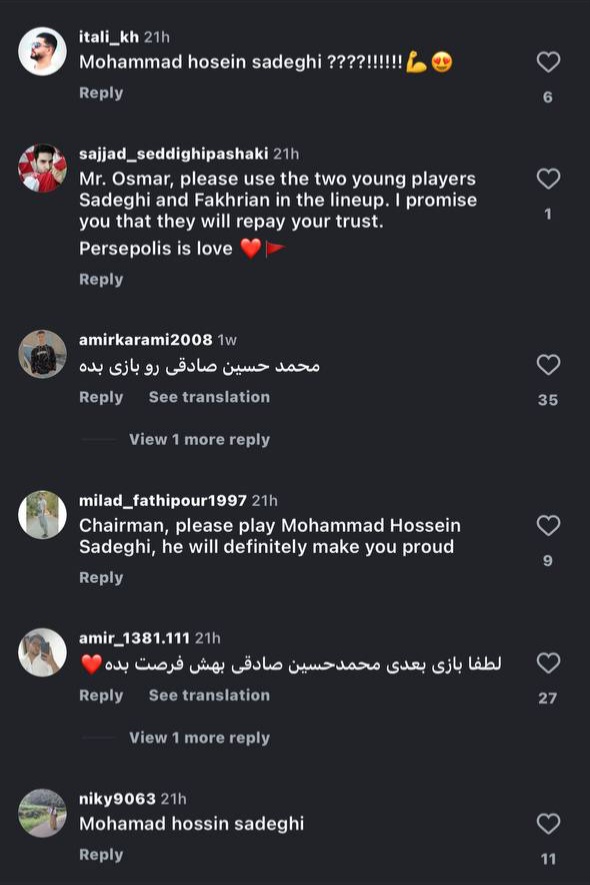Like itali_kh's comment using the heart icon
Screen dimensions: 590x885
coord(547,61)
